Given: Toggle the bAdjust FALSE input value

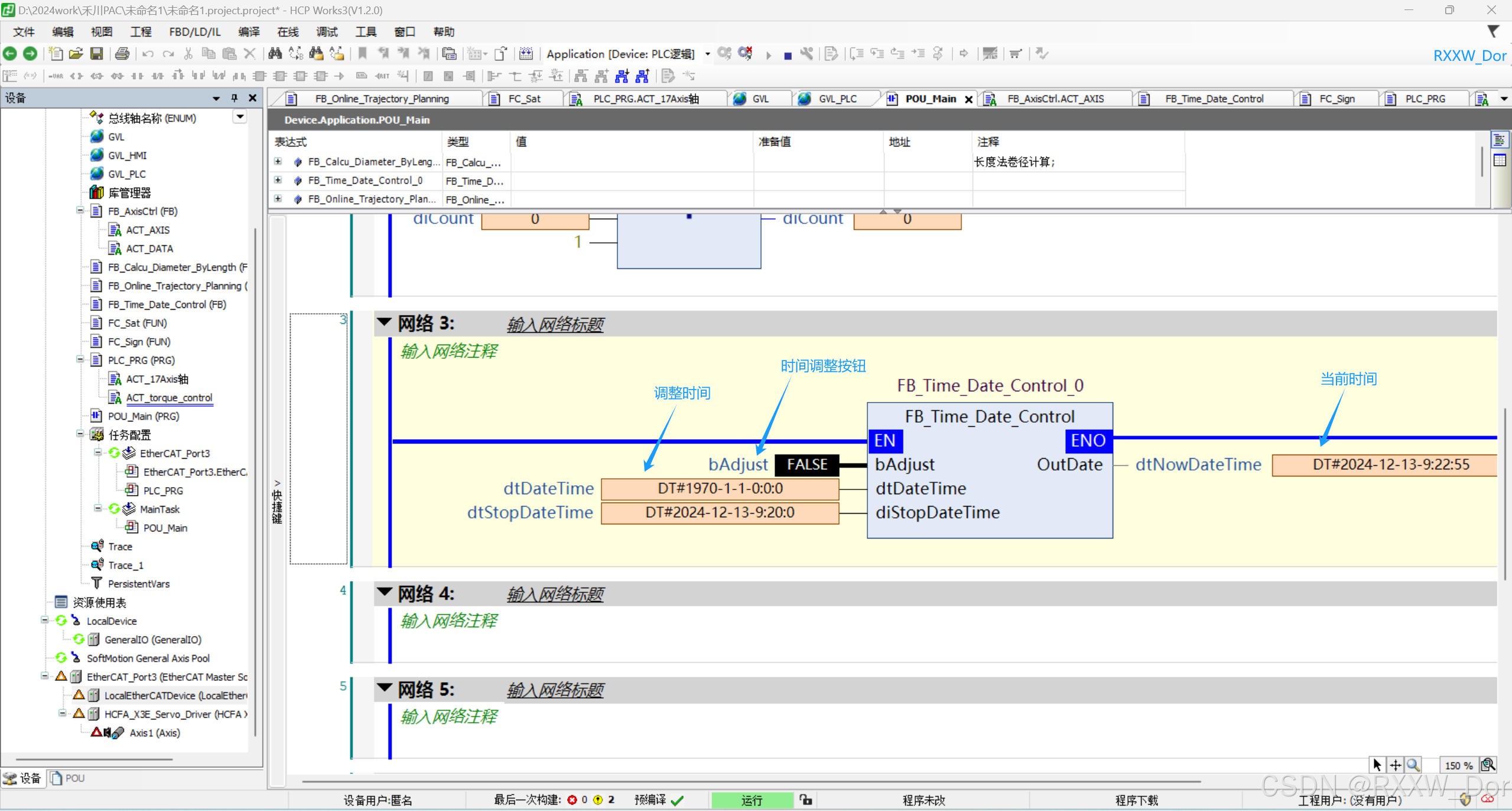Looking at the screenshot, I should [x=806, y=465].
